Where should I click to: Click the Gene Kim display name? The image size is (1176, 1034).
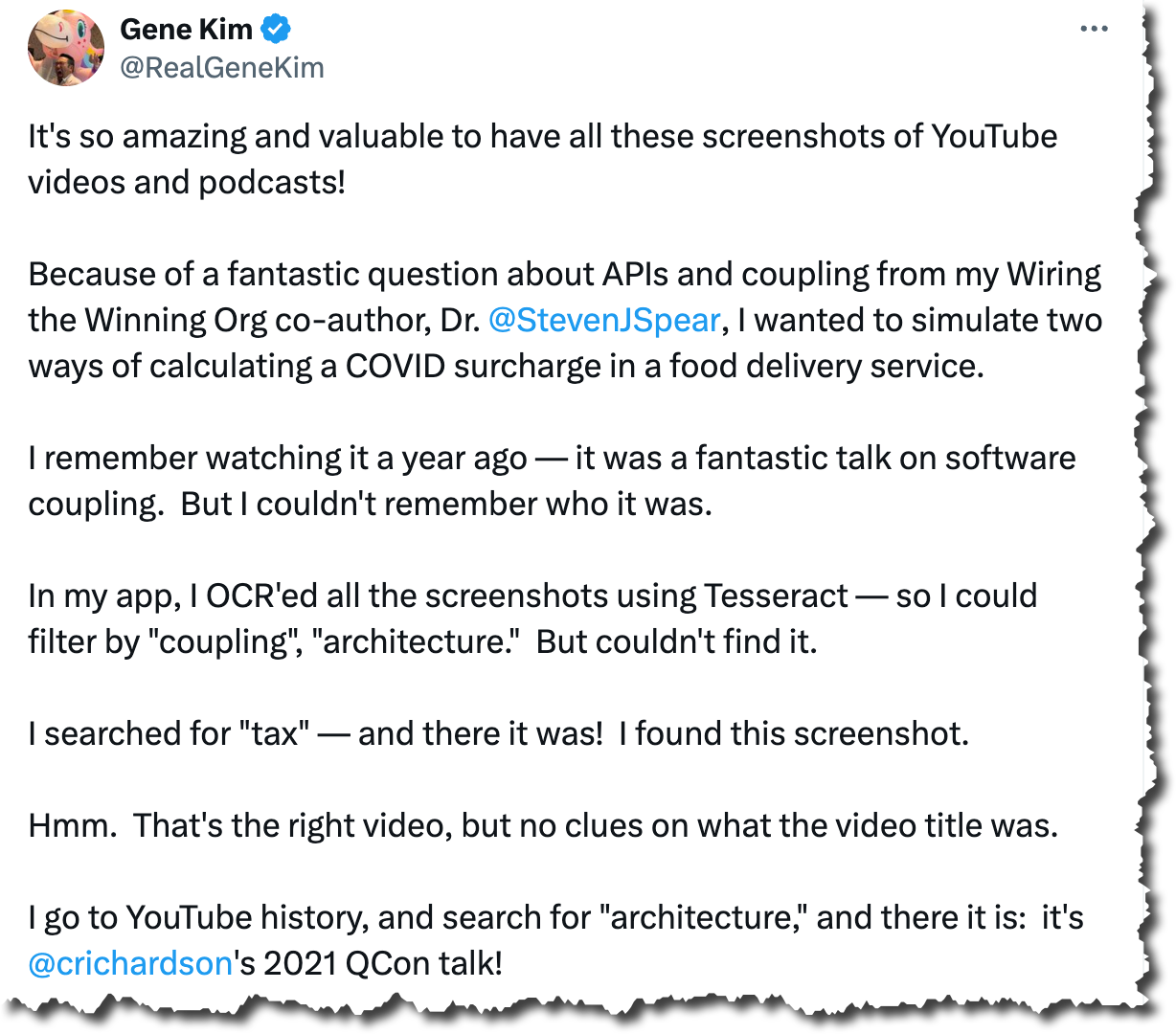point(187,30)
